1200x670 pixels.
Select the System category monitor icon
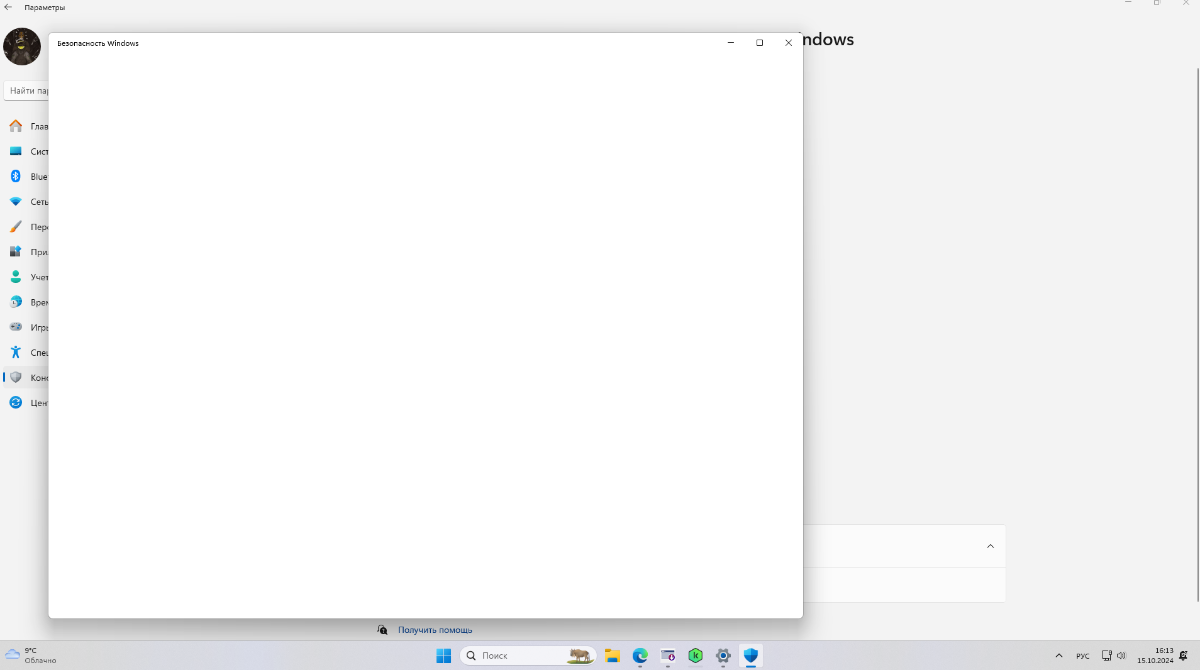pos(16,151)
